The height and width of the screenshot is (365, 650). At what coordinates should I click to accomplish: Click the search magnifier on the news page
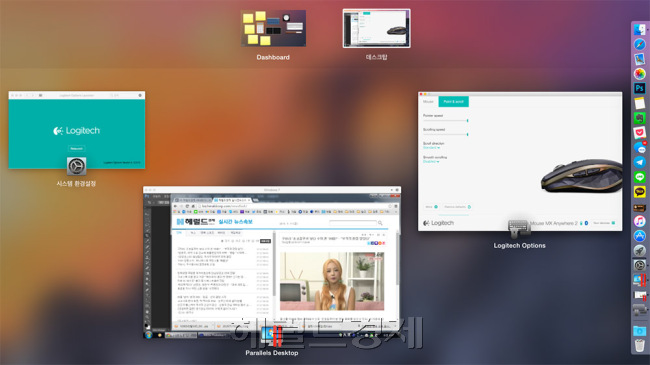coord(380,223)
